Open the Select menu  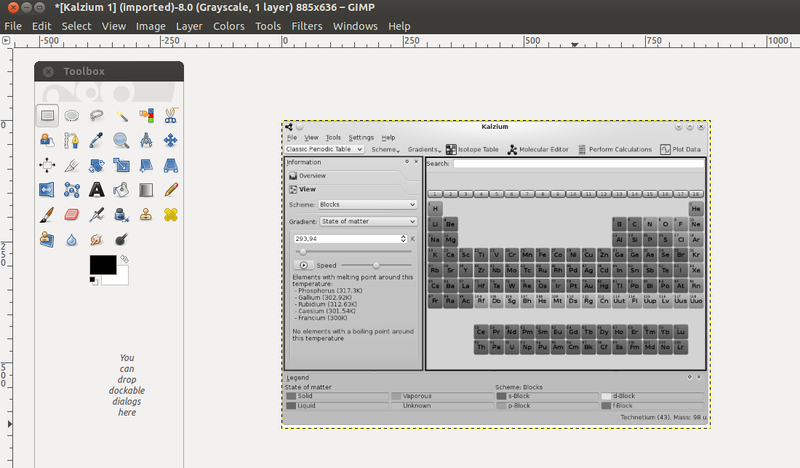(x=77, y=26)
